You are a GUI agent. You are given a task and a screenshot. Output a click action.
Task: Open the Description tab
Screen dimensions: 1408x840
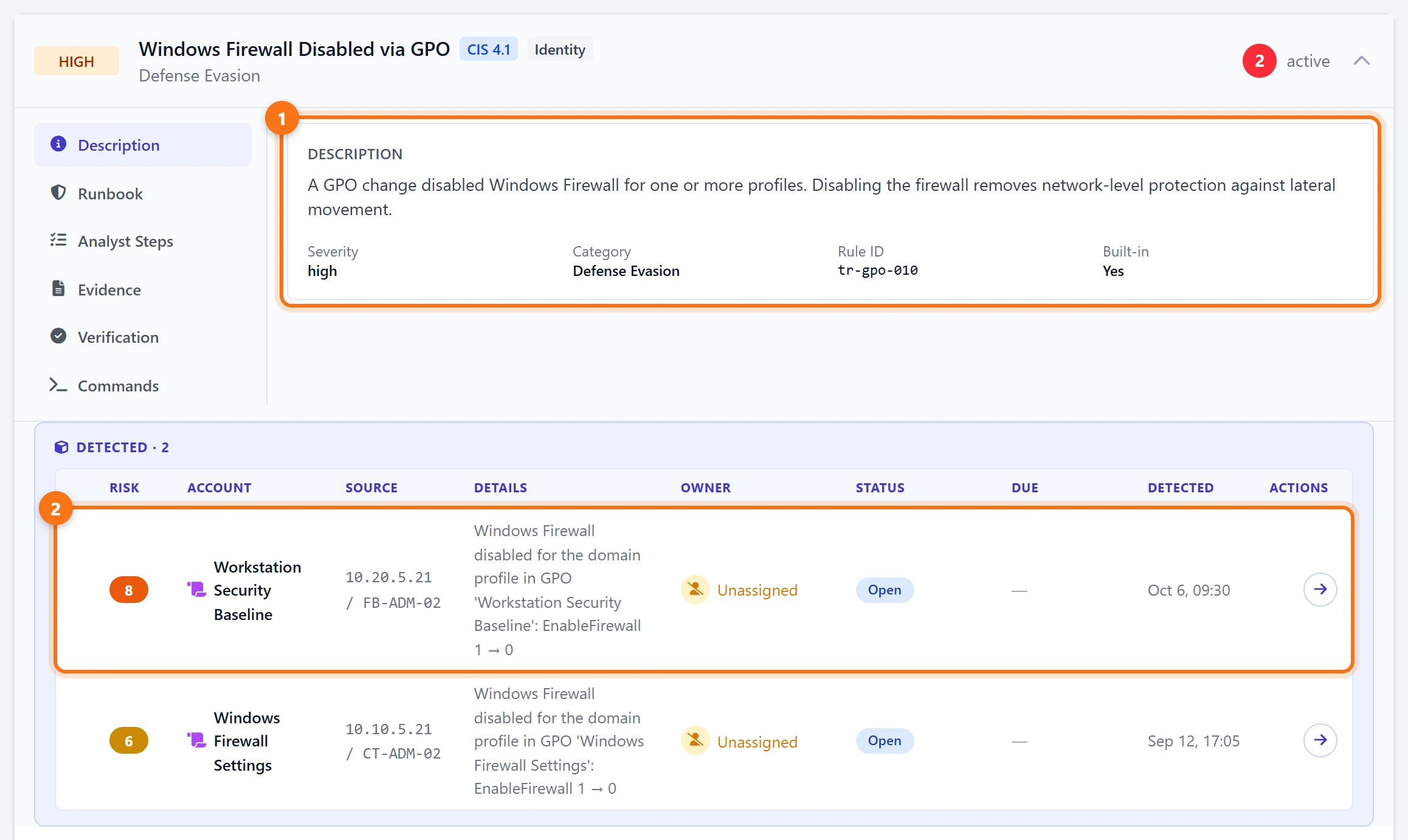click(143, 145)
